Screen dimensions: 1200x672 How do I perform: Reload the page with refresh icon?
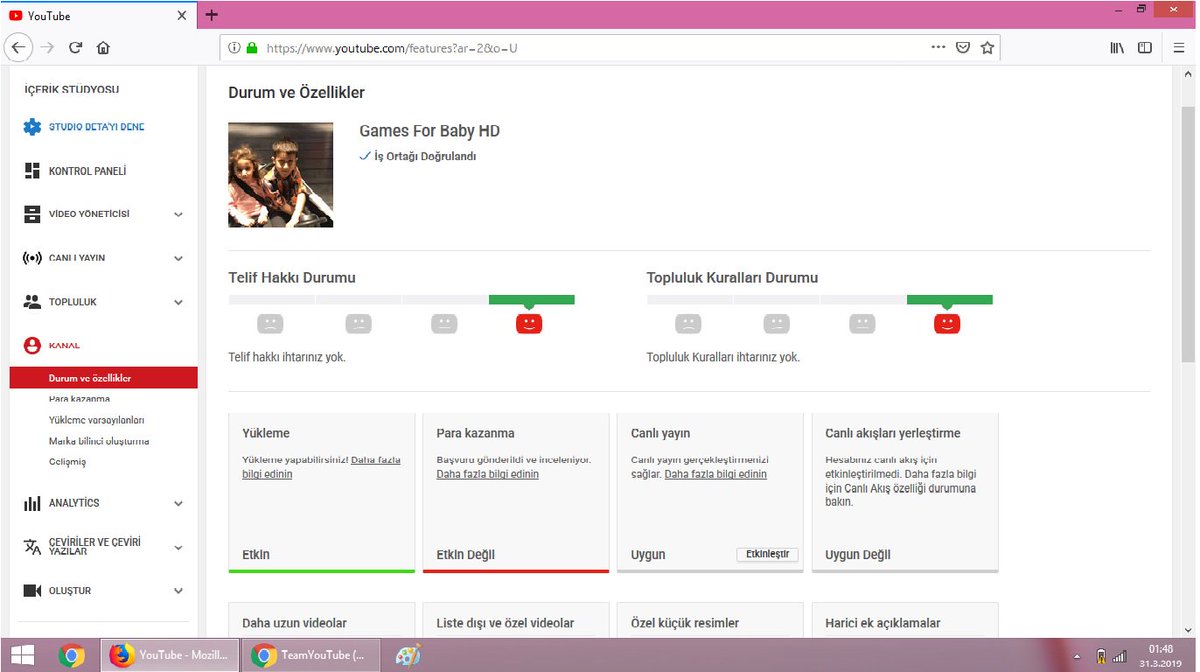[75, 47]
